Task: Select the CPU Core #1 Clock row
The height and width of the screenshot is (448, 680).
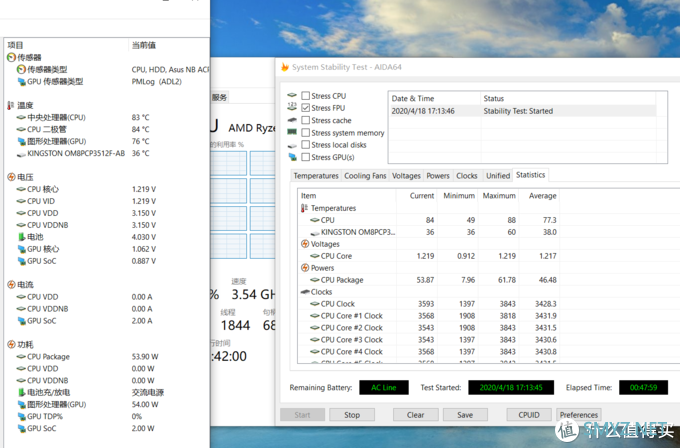Action: coord(428,316)
